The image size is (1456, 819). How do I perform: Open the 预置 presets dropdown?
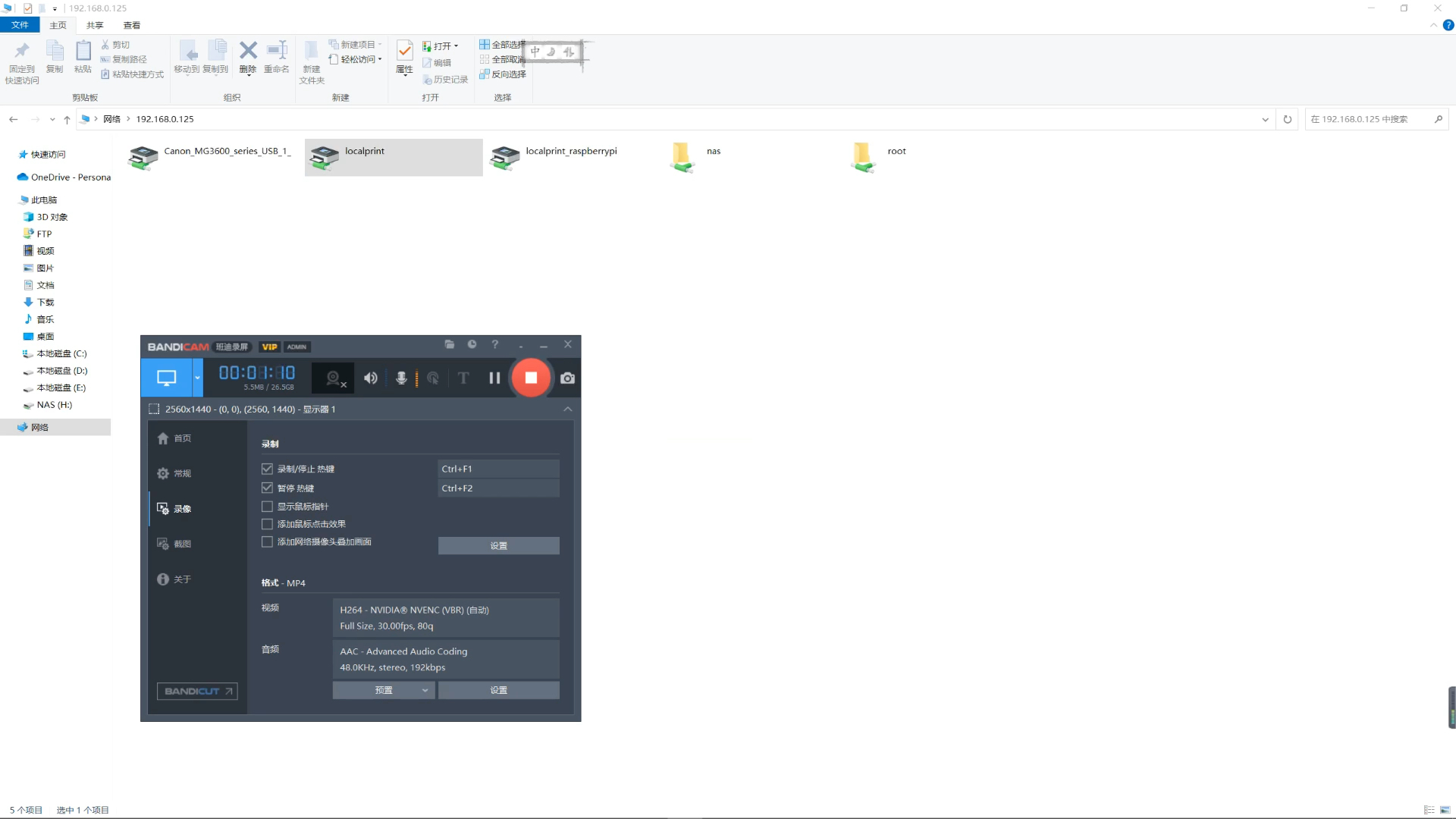[384, 690]
